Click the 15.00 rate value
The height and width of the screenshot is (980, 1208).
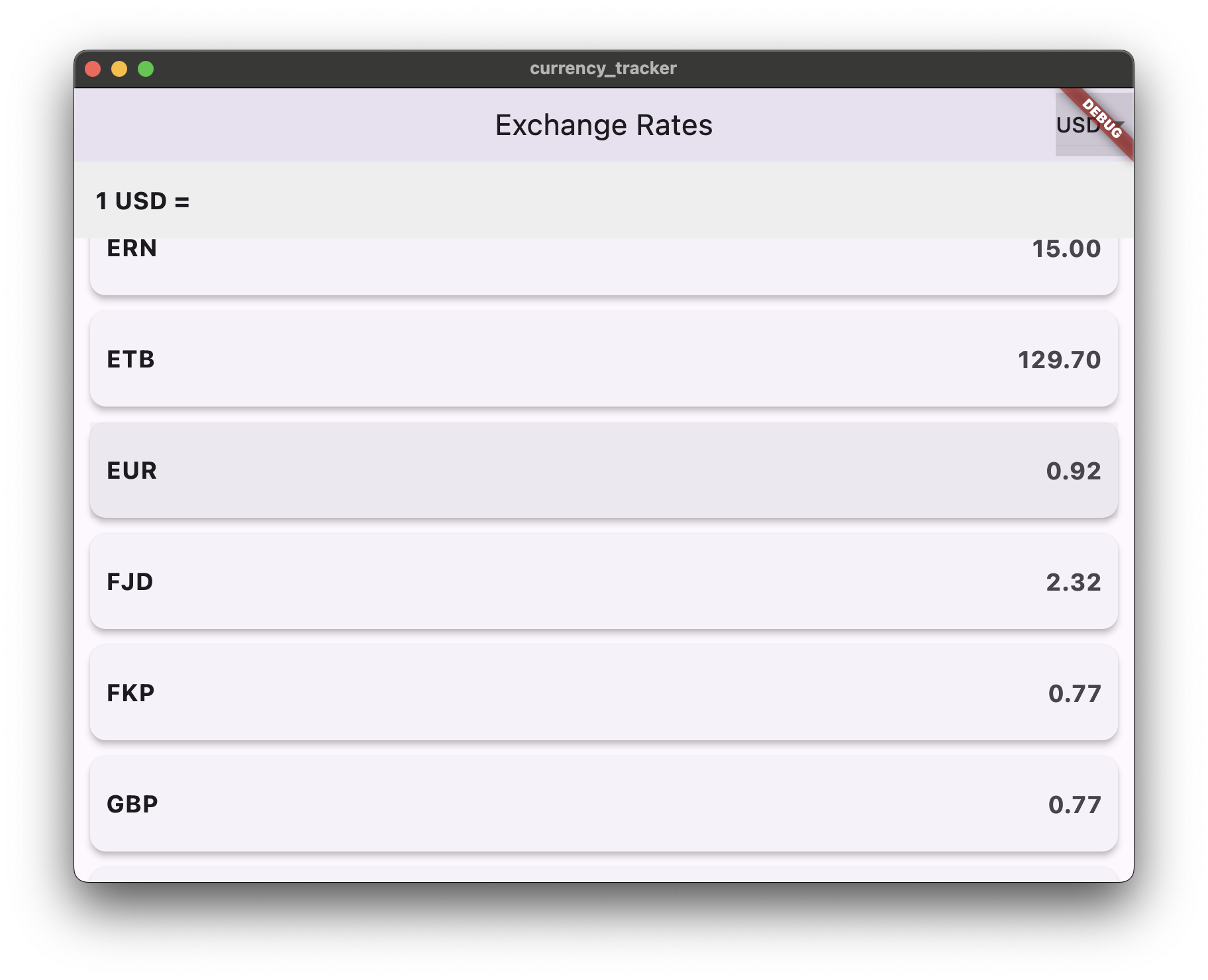[1066, 249]
